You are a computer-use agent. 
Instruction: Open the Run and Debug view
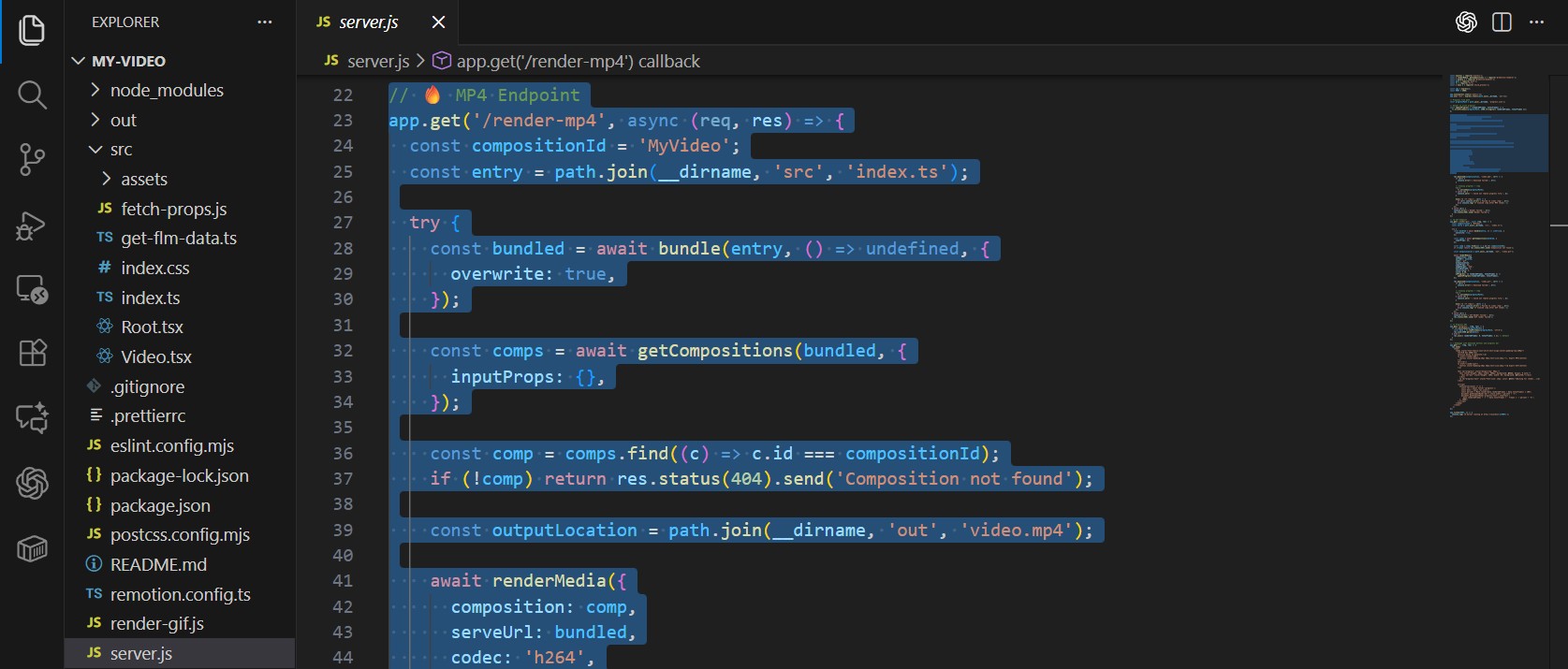(x=32, y=225)
